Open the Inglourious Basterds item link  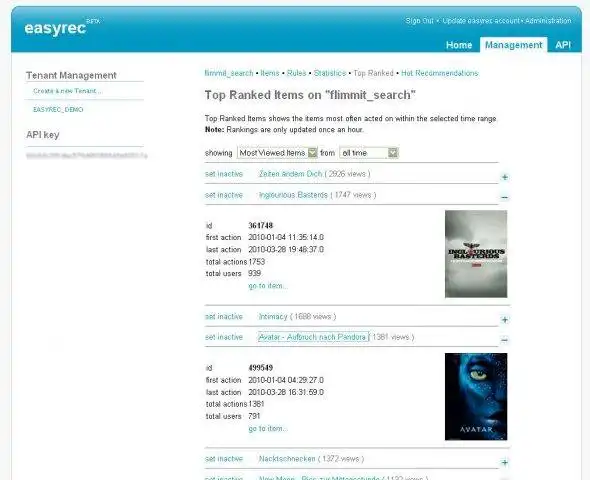point(293,195)
